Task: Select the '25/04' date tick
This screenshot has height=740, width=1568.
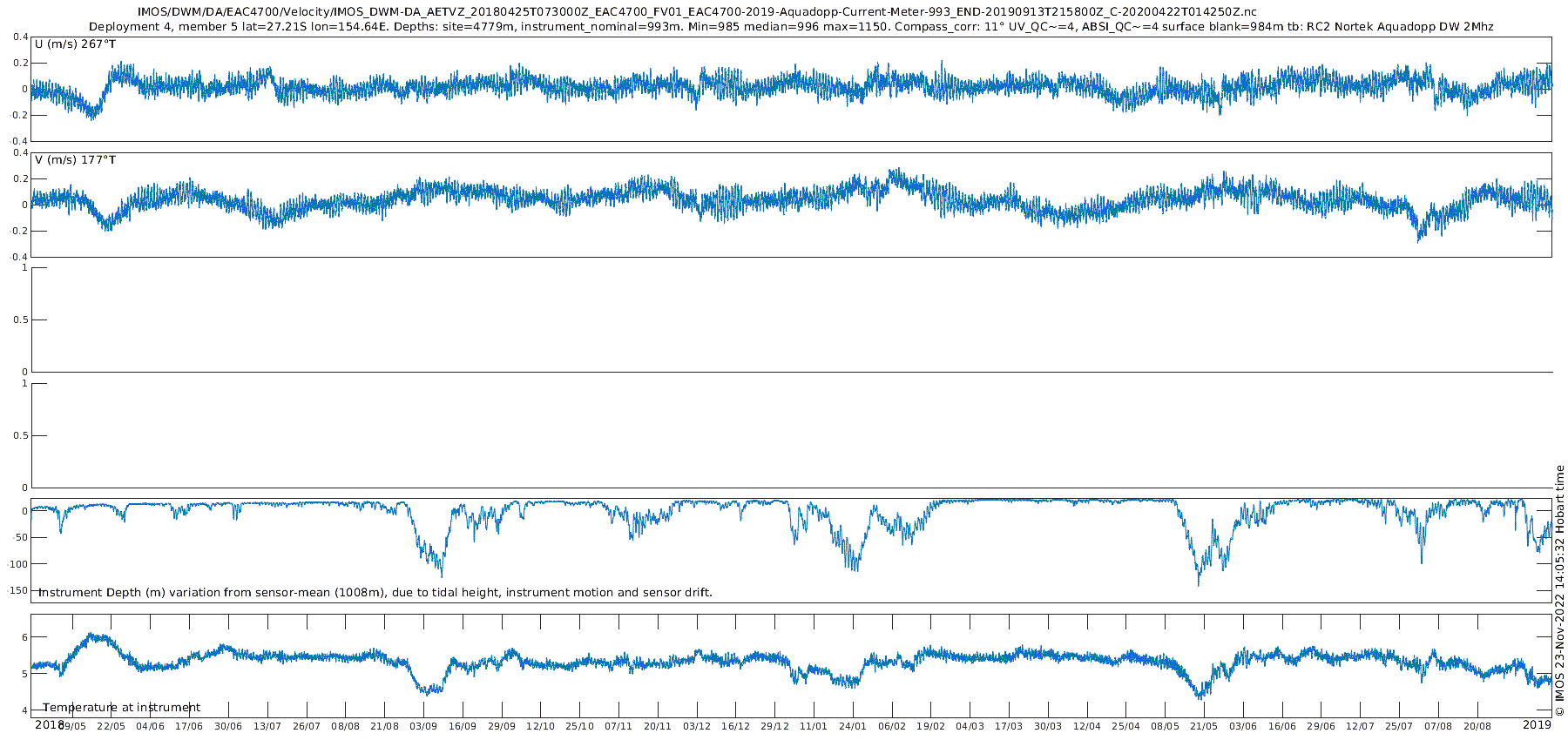Action: (1126, 726)
